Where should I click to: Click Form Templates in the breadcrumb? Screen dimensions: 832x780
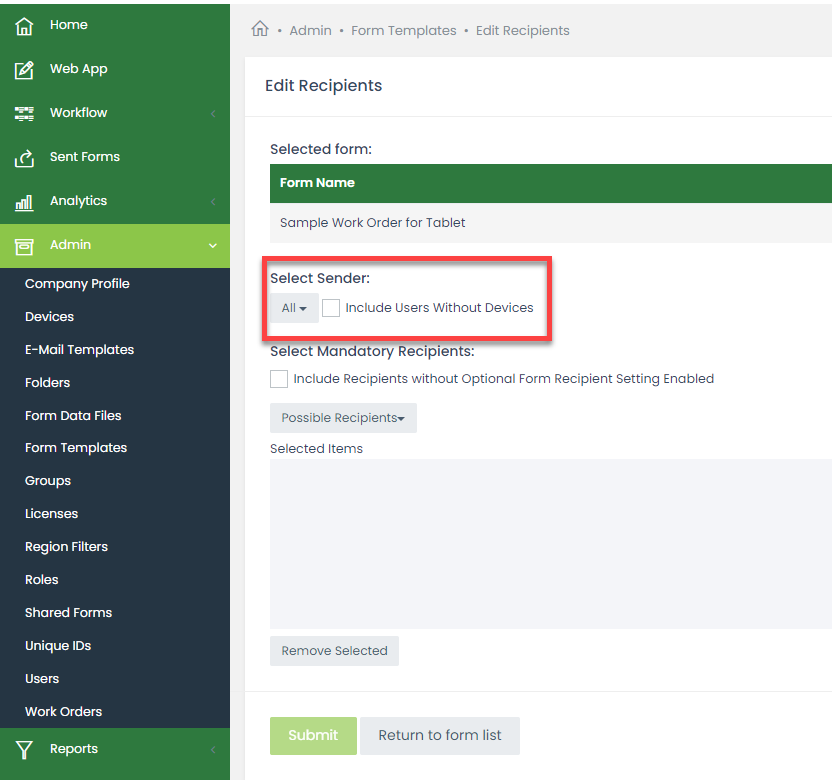click(x=404, y=31)
